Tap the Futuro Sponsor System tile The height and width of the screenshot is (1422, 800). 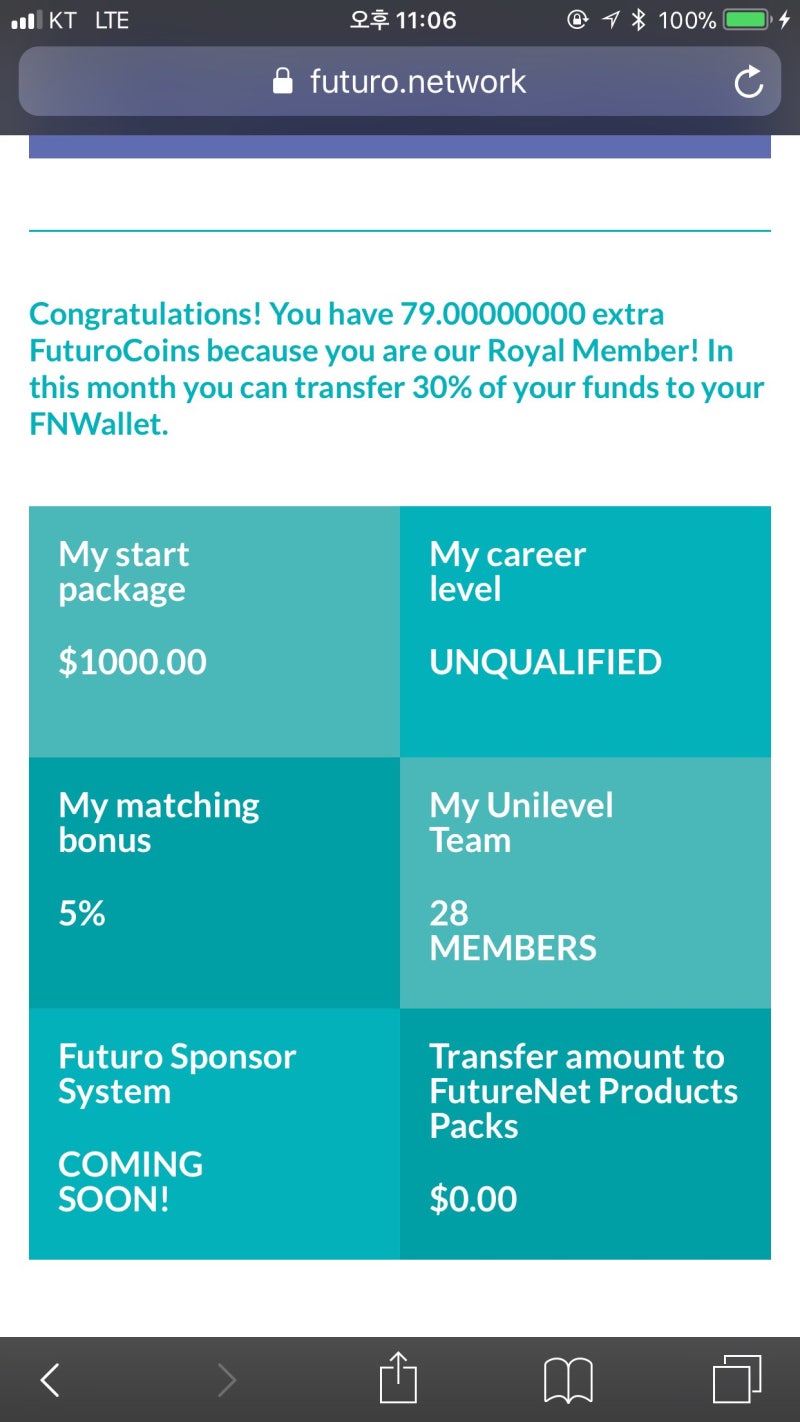tap(214, 1133)
